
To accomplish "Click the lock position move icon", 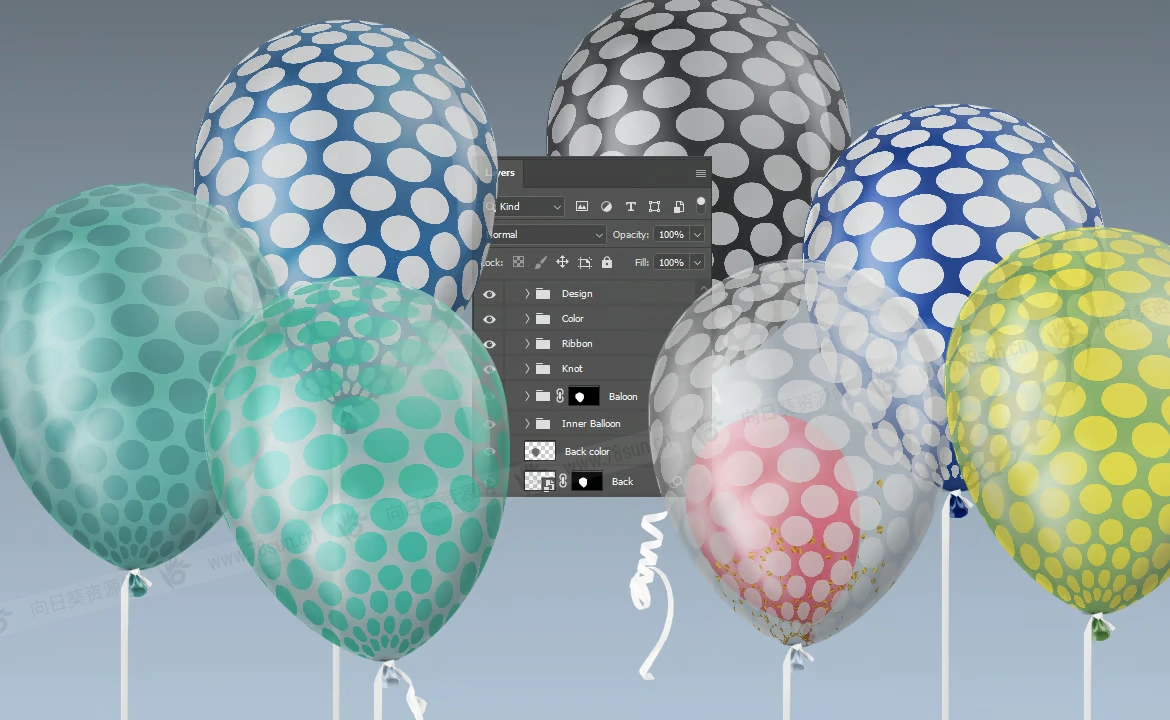I will pyautogui.click(x=562, y=262).
